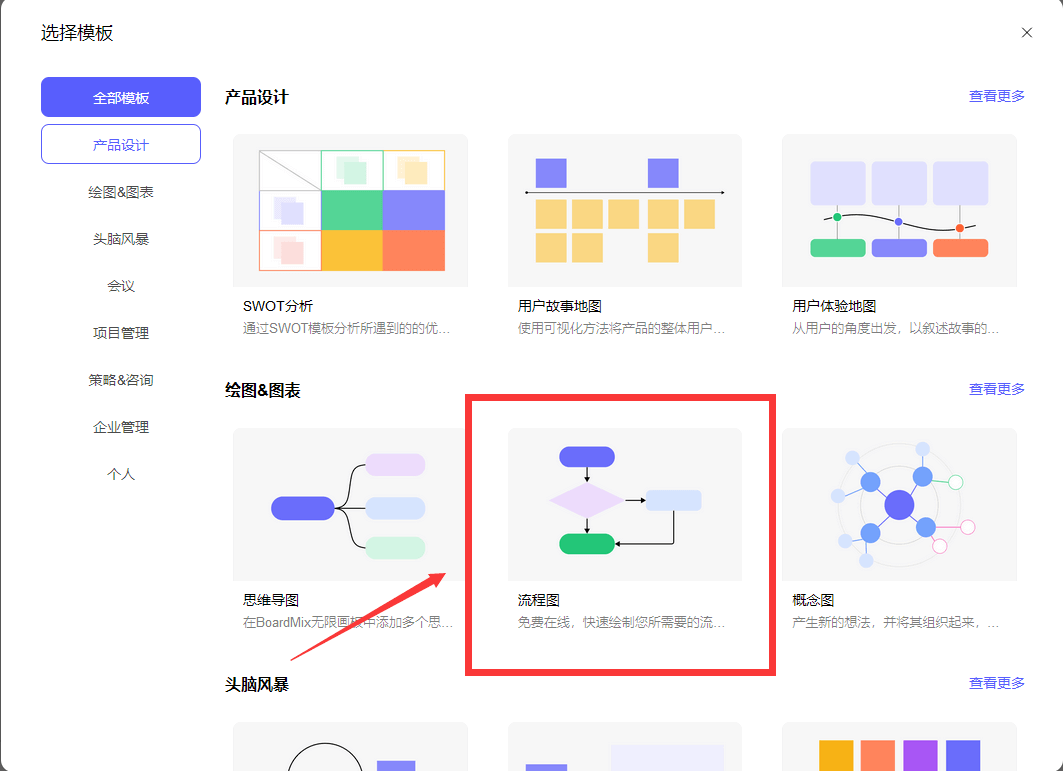This screenshot has width=1063, height=771.
Task: Pick the 用户体验地图 template thumbnail
Action: tap(899, 210)
